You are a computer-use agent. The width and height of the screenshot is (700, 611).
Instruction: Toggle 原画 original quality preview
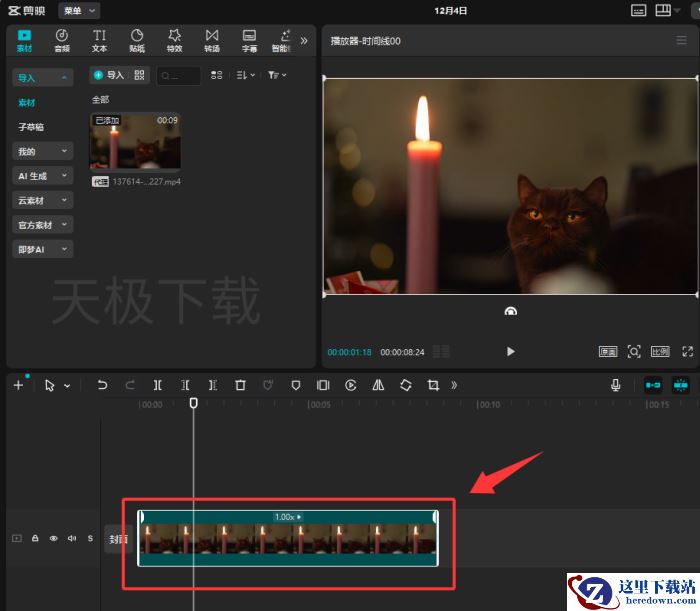pos(608,352)
